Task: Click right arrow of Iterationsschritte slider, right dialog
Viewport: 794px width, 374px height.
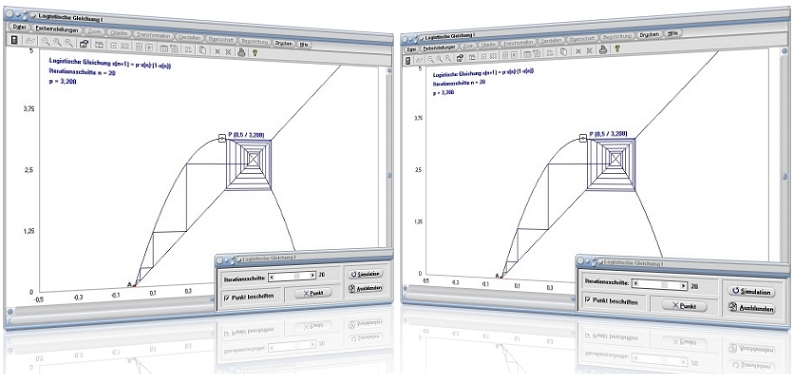Action: coord(684,285)
